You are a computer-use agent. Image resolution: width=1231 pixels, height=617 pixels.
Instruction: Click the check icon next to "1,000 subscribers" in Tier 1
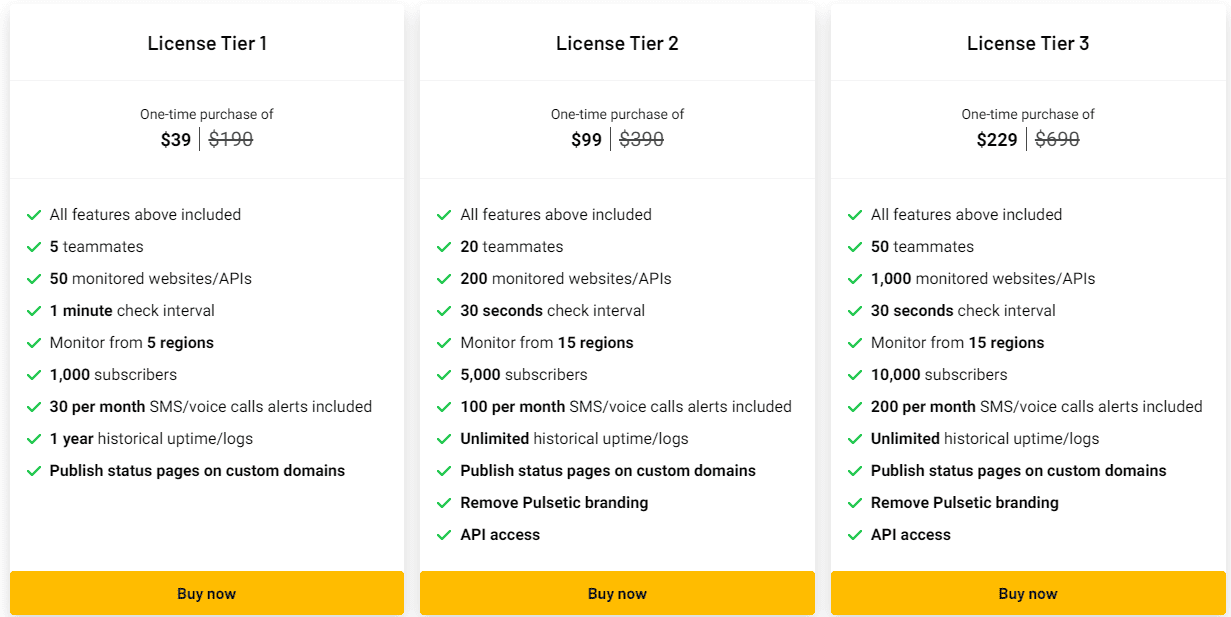[33, 374]
